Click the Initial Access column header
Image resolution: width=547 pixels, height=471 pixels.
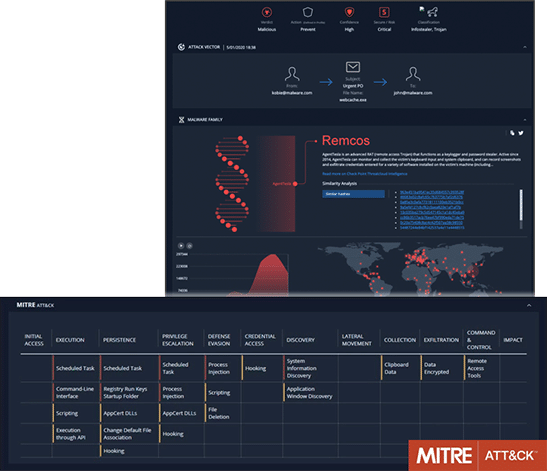(x=34, y=340)
